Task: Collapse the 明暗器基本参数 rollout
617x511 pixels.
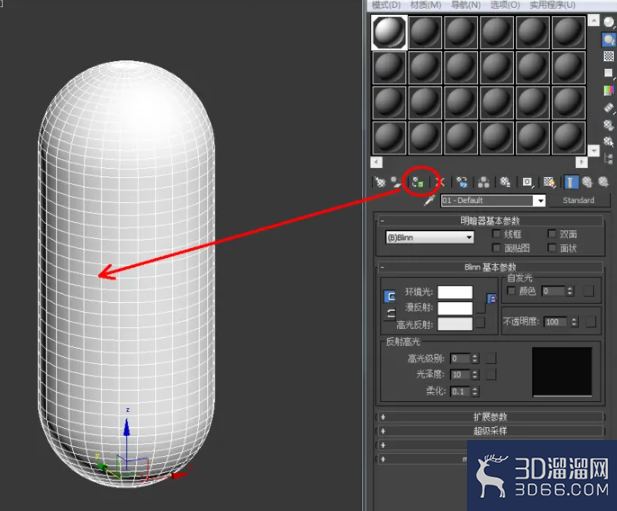Action: pyautogui.click(x=490, y=221)
